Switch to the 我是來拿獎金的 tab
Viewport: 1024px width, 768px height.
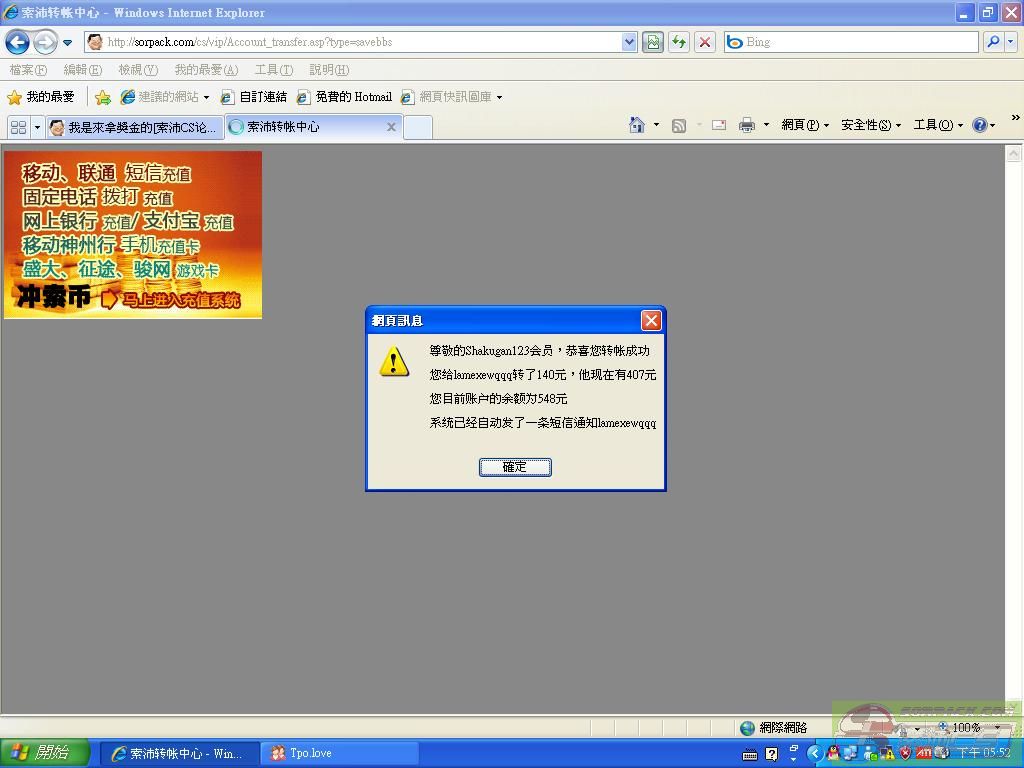(x=133, y=127)
